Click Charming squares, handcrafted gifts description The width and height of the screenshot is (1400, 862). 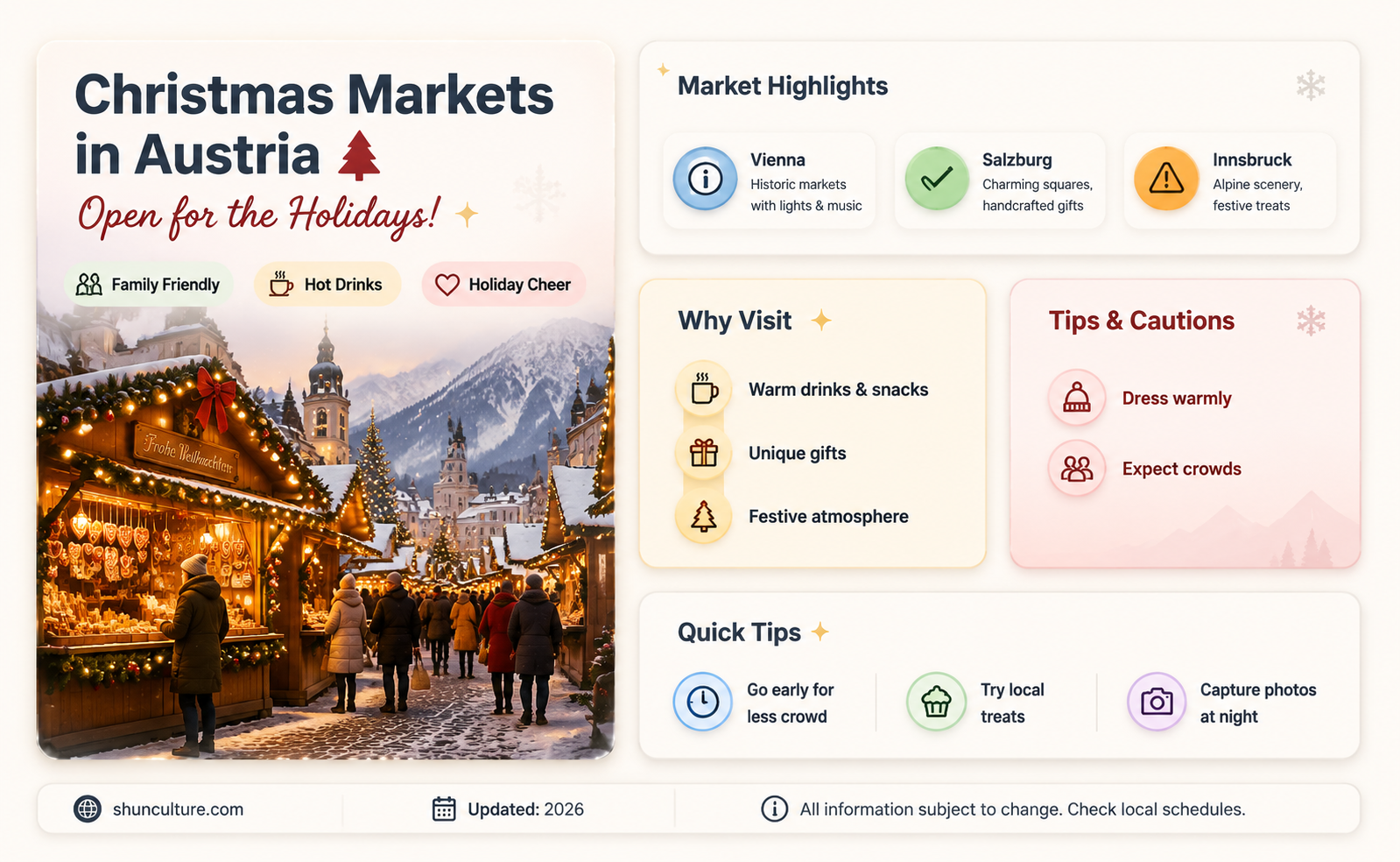click(x=1038, y=195)
